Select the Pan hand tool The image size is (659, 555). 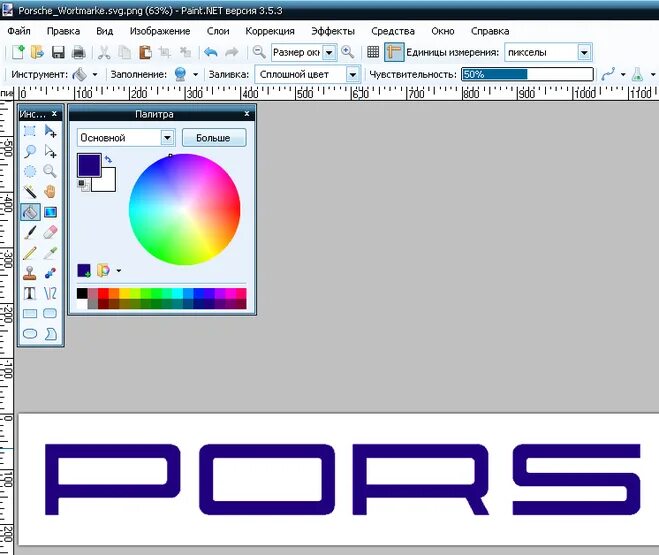pyautogui.click(x=50, y=192)
